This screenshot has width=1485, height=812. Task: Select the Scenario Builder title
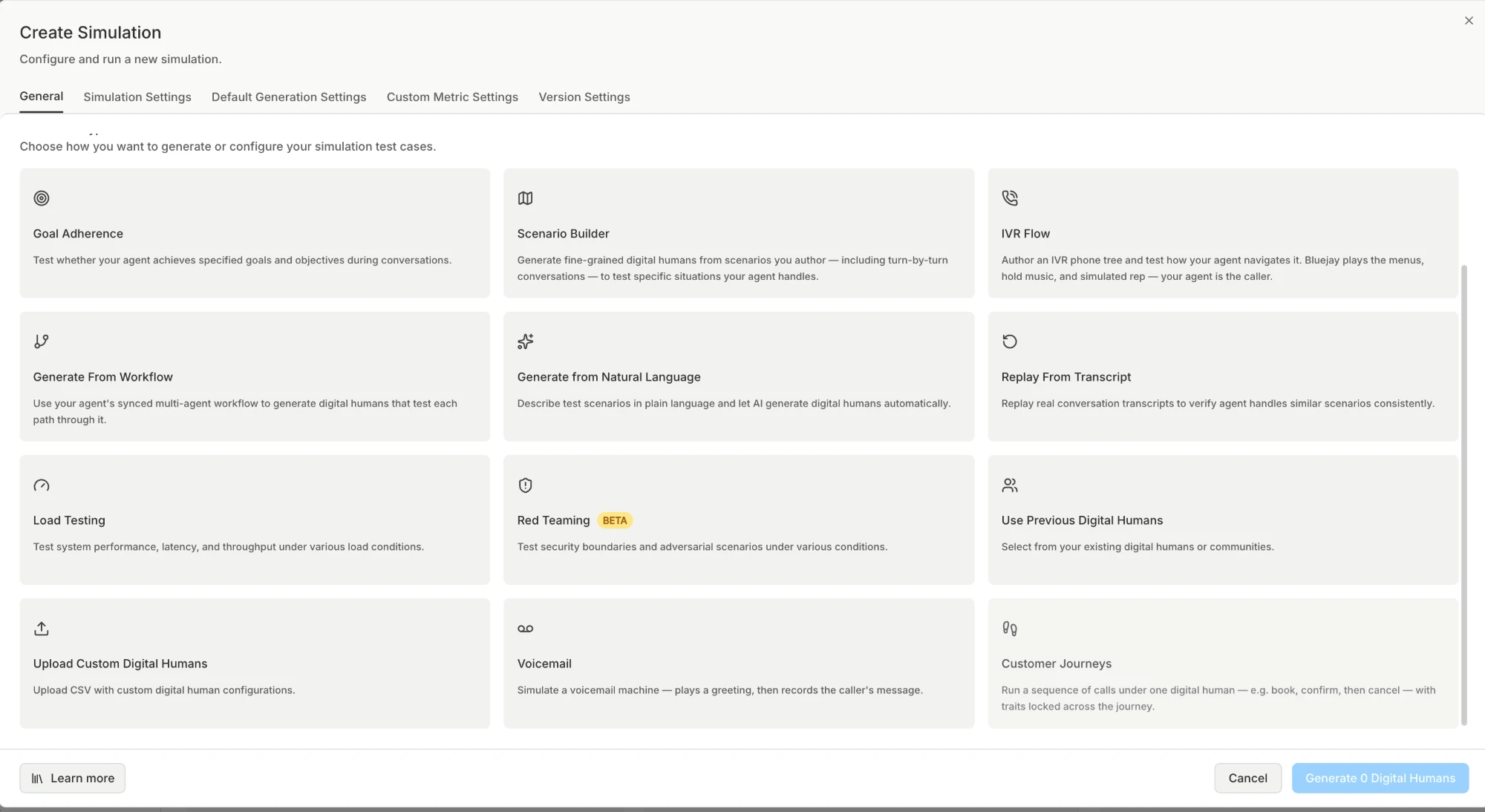(x=563, y=234)
